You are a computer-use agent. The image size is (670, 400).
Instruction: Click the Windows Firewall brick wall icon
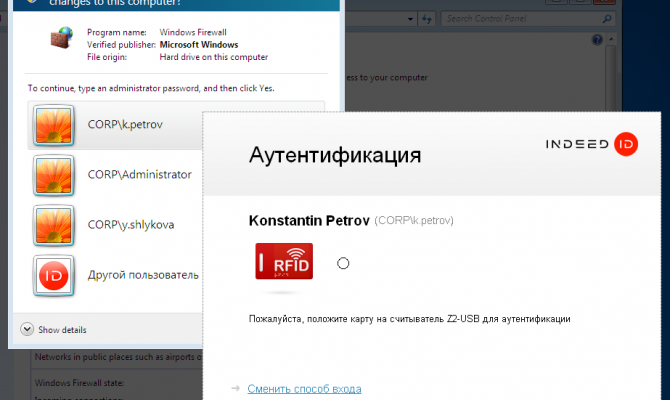(x=62, y=38)
